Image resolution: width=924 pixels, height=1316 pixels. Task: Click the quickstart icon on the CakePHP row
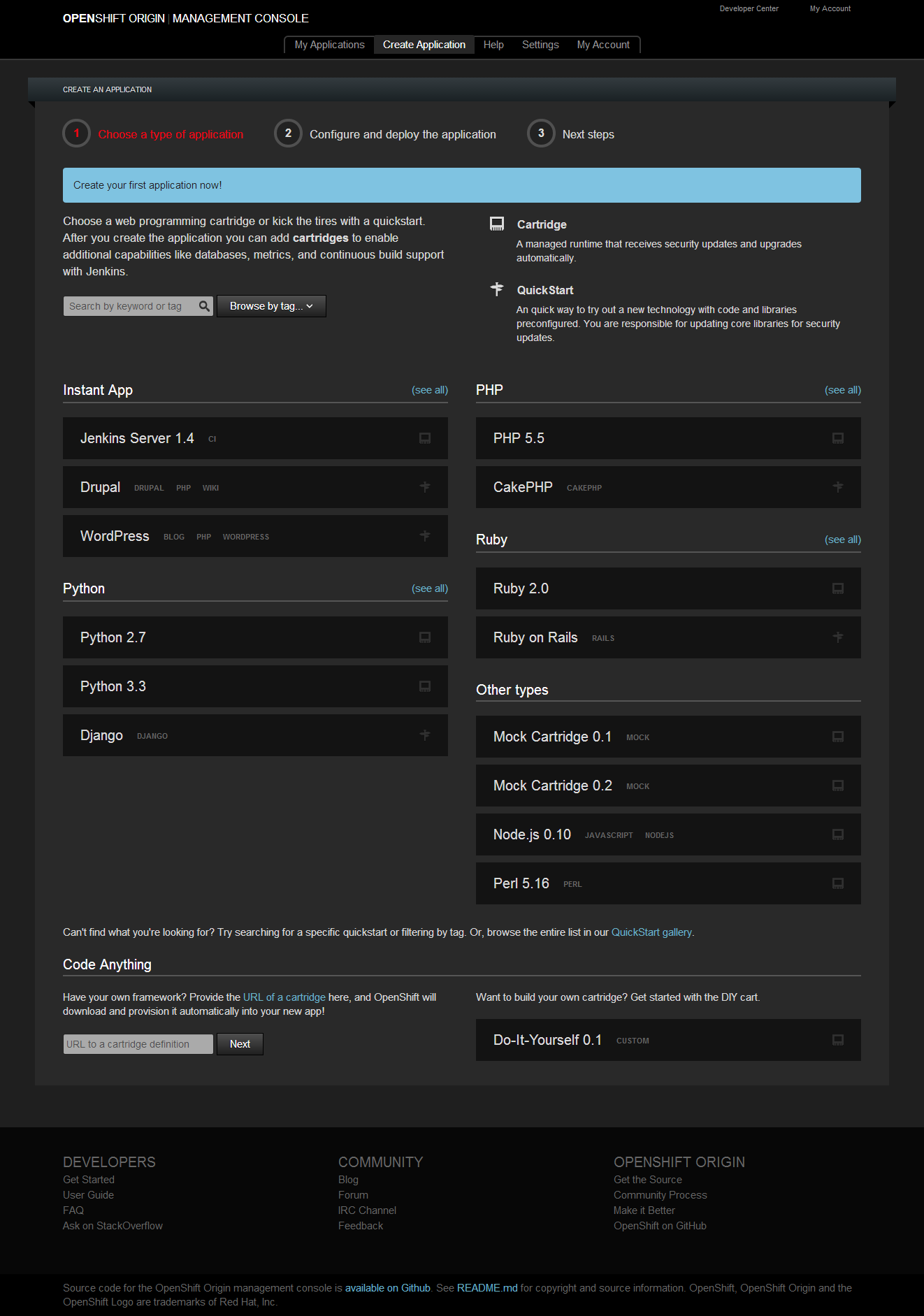[838, 487]
